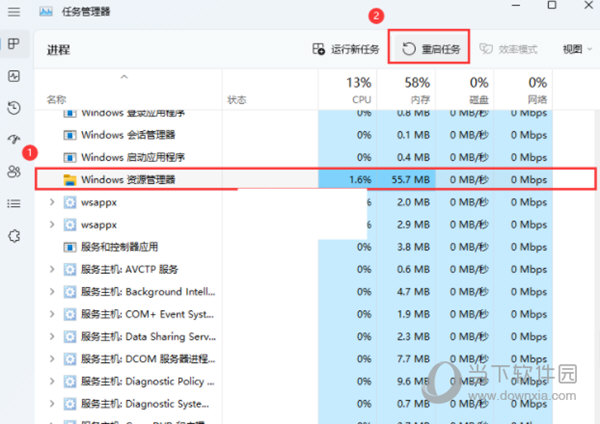Image resolution: width=600 pixels, height=424 pixels.
Task: Click the Windows 资源管理器 folder icon
Action: tap(70, 179)
